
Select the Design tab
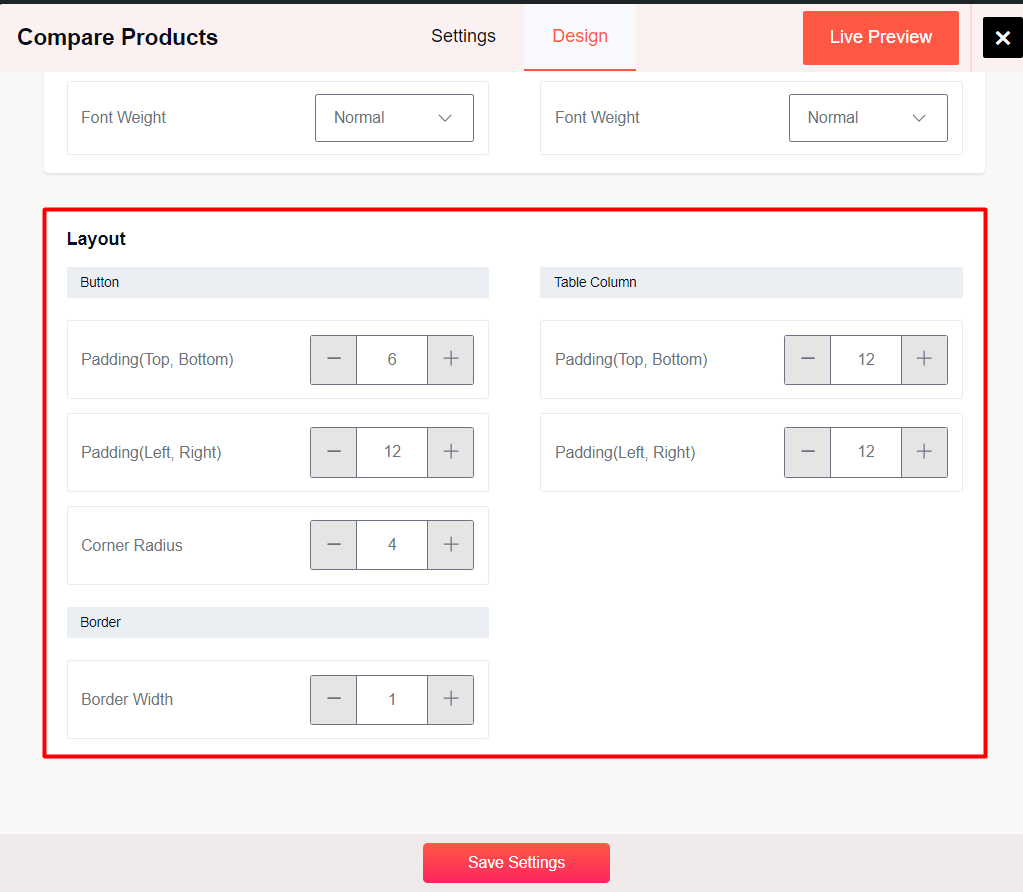tap(579, 36)
